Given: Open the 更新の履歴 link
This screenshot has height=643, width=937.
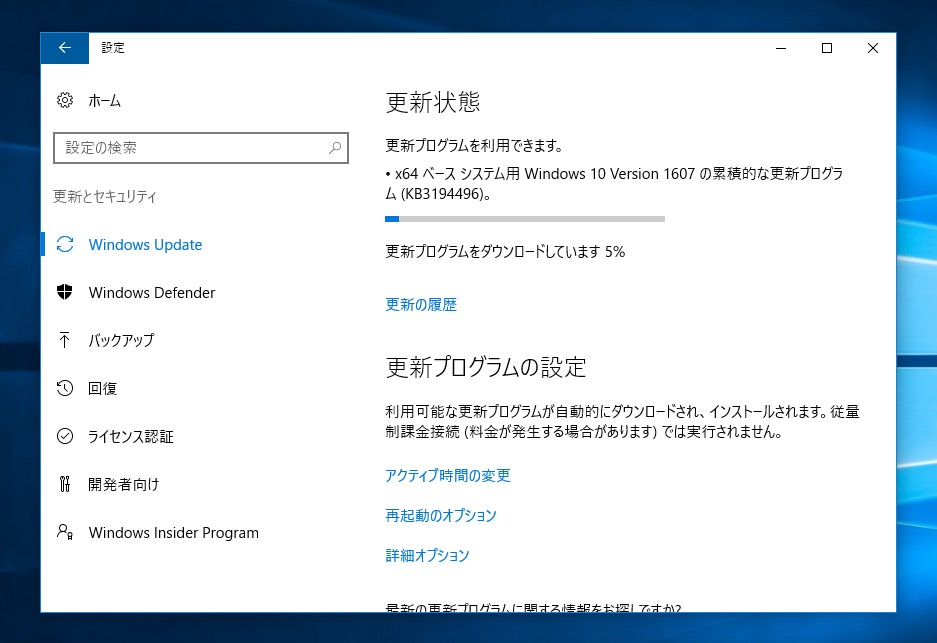Looking at the screenshot, I should tap(421, 305).
